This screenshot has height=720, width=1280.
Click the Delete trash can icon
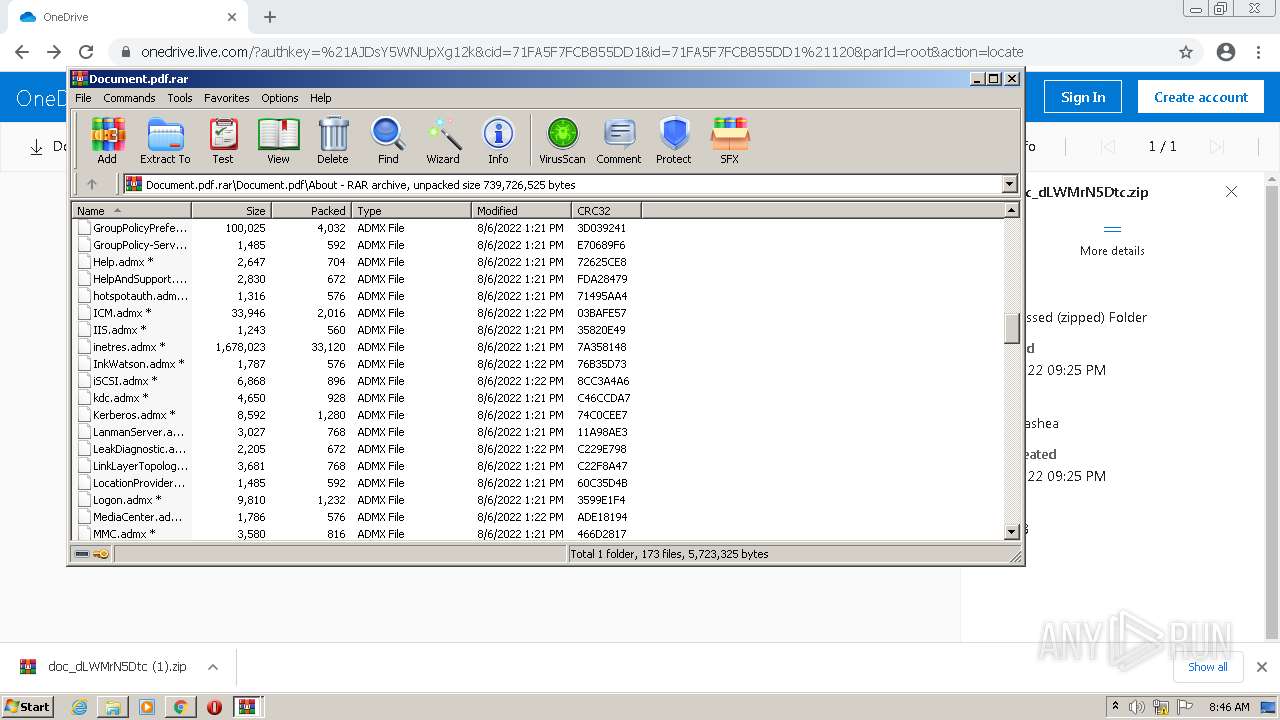tap(333, 140)
